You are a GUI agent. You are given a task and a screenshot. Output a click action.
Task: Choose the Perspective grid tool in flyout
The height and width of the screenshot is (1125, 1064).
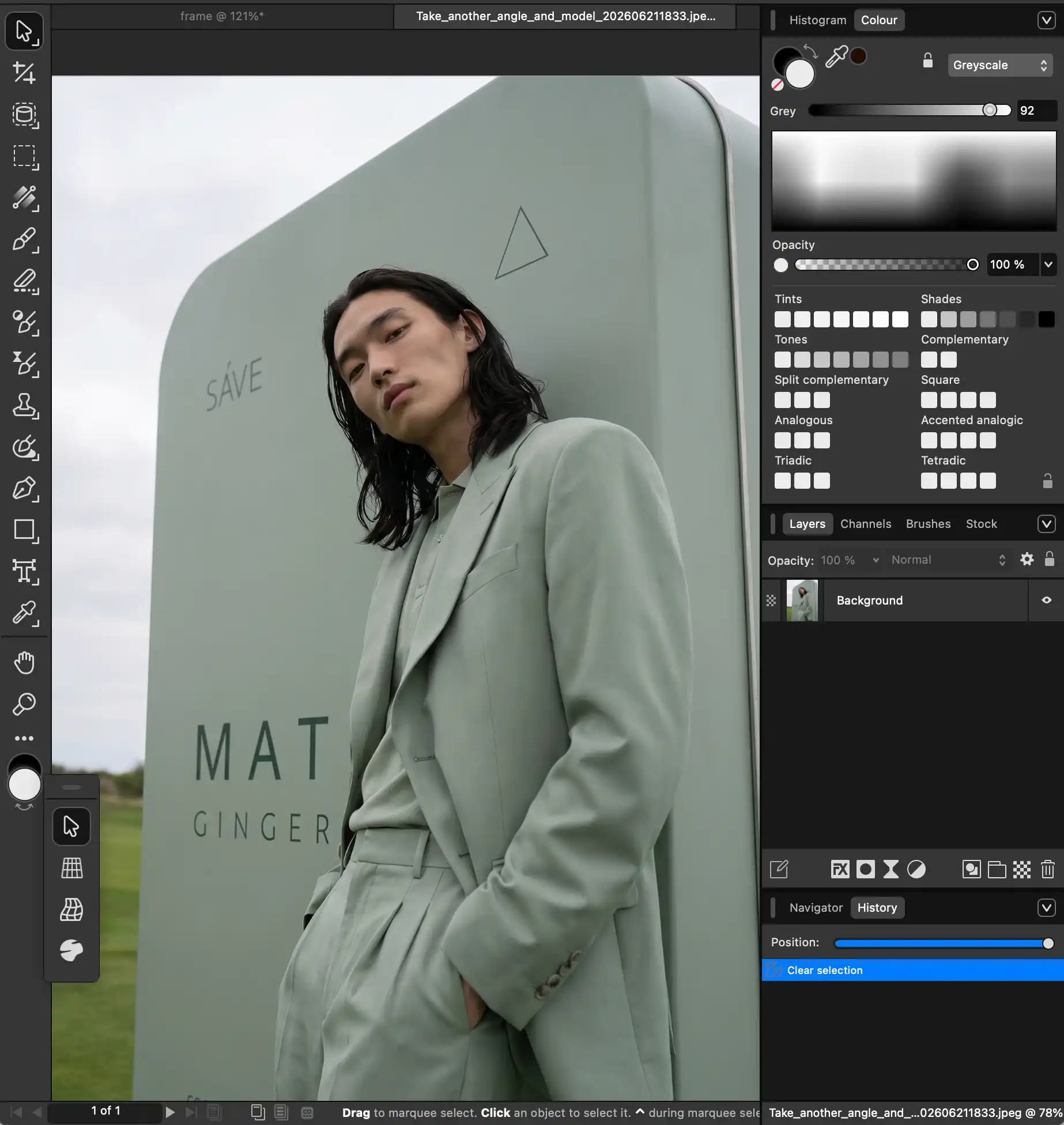click(x=72, y=868)
